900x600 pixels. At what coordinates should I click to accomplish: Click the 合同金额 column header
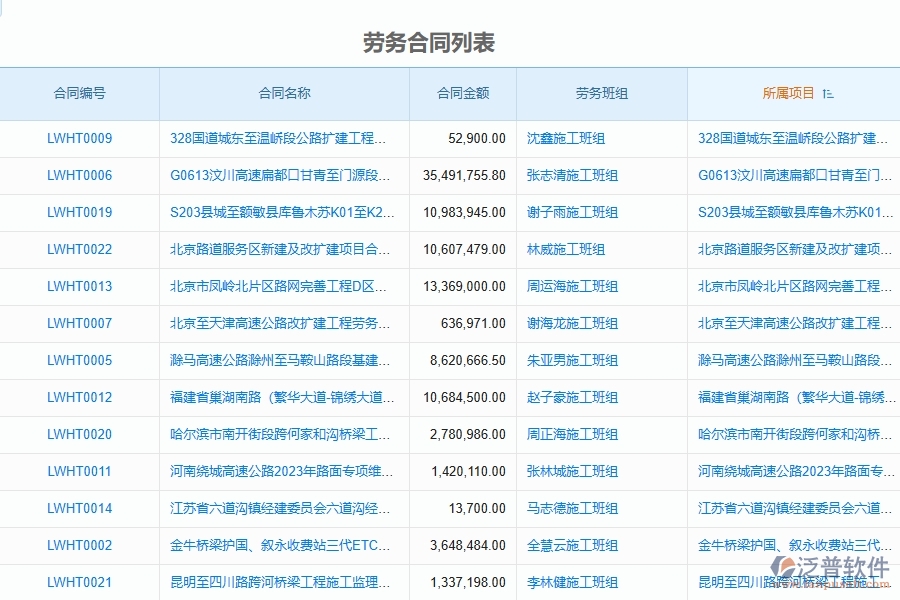461,93
